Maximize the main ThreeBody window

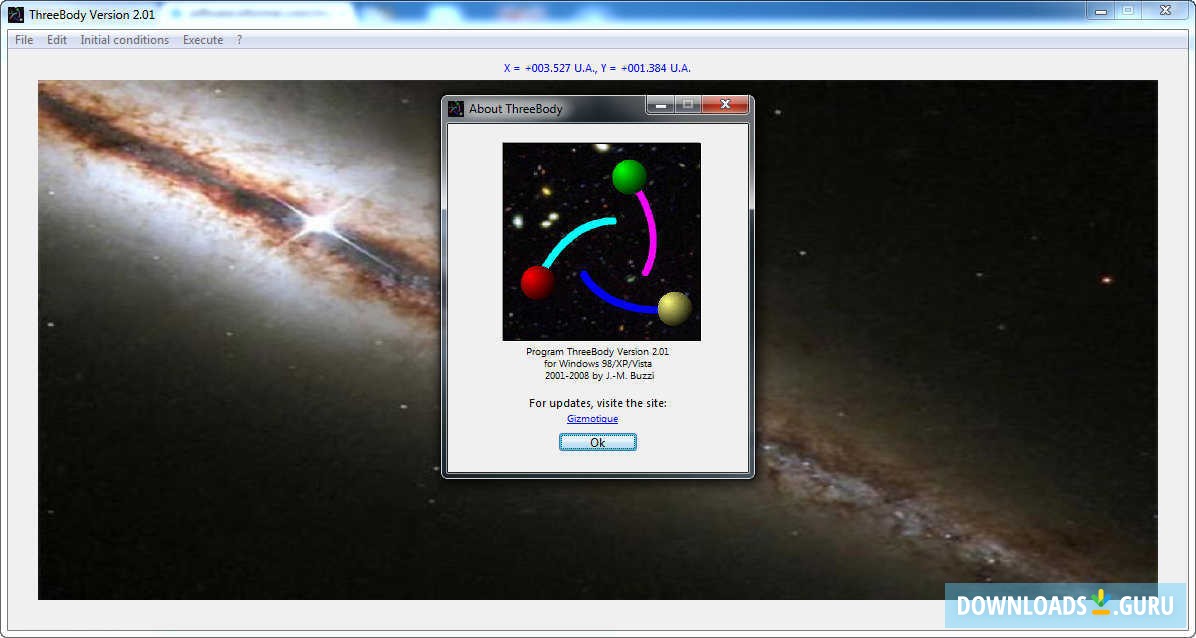pyautogui.click(x=1127, y=10)
